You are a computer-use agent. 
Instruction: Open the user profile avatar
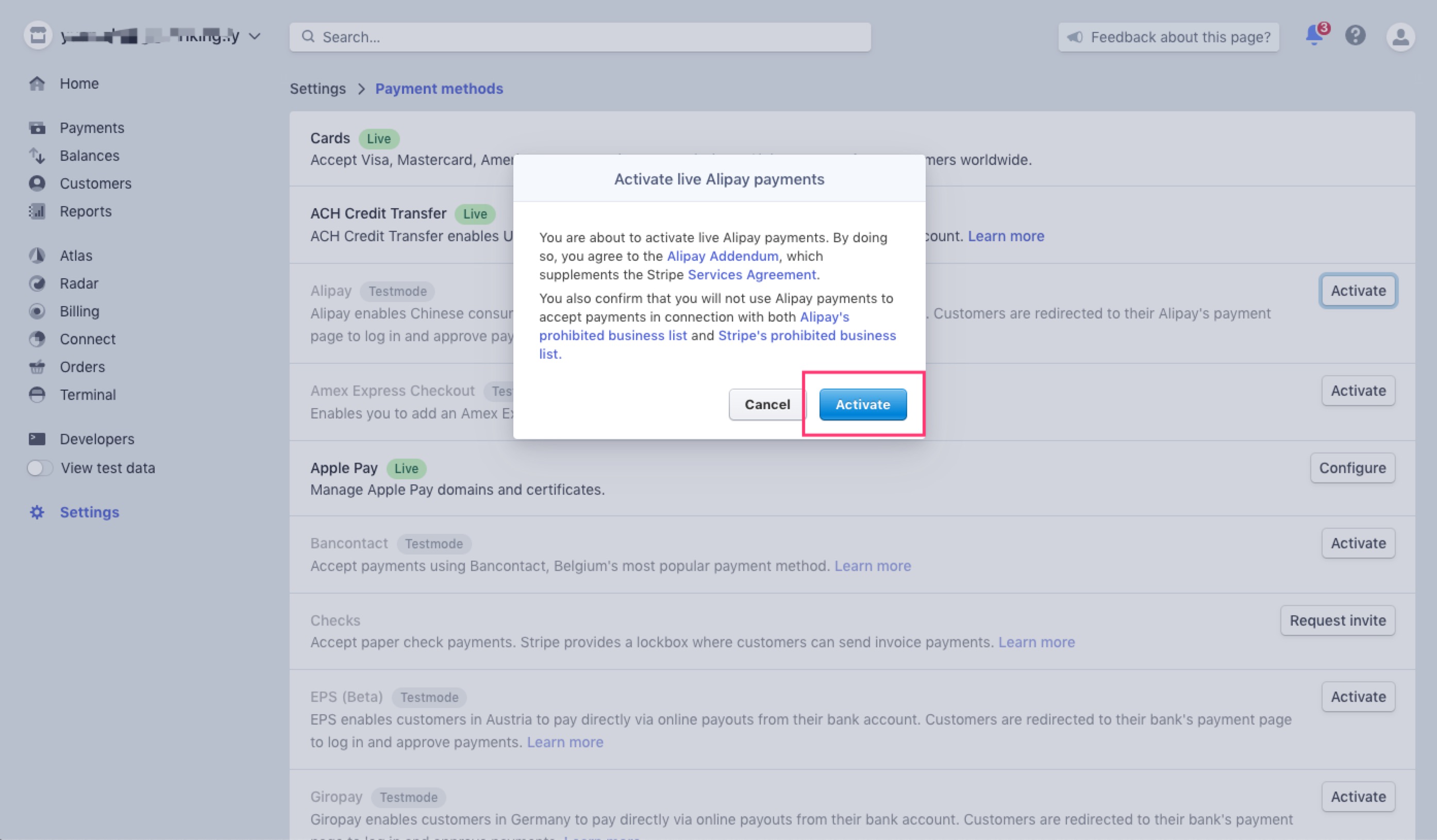[1400, 37]
